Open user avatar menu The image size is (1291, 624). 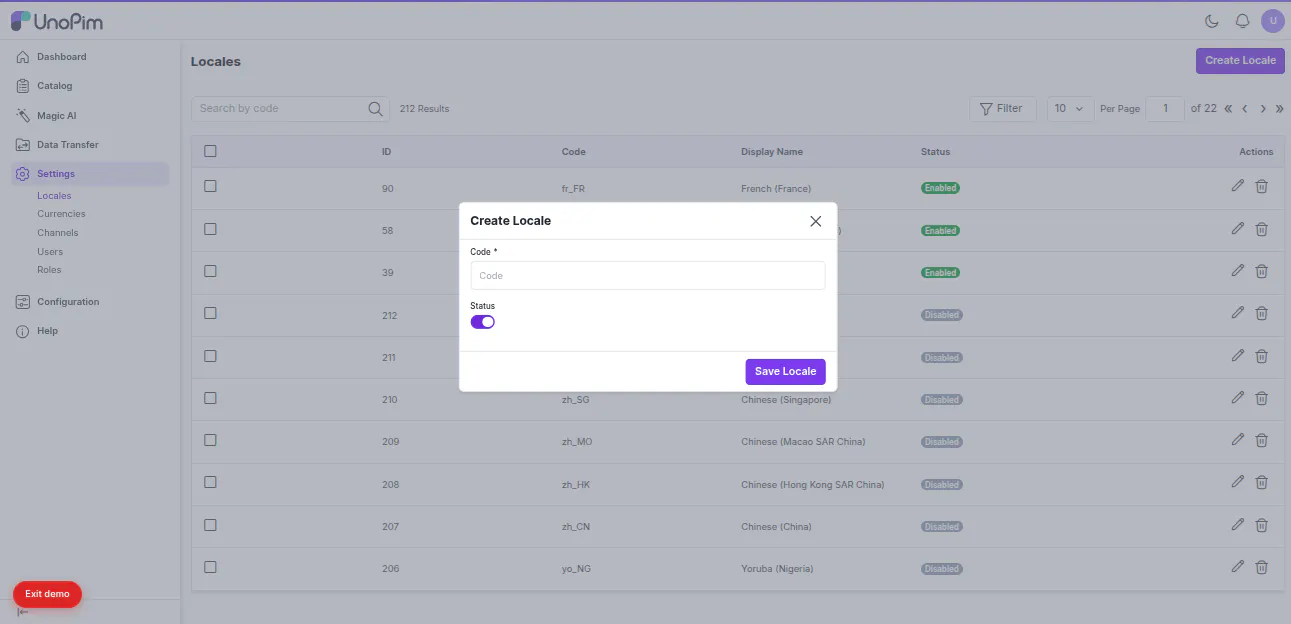[1272, 21]
